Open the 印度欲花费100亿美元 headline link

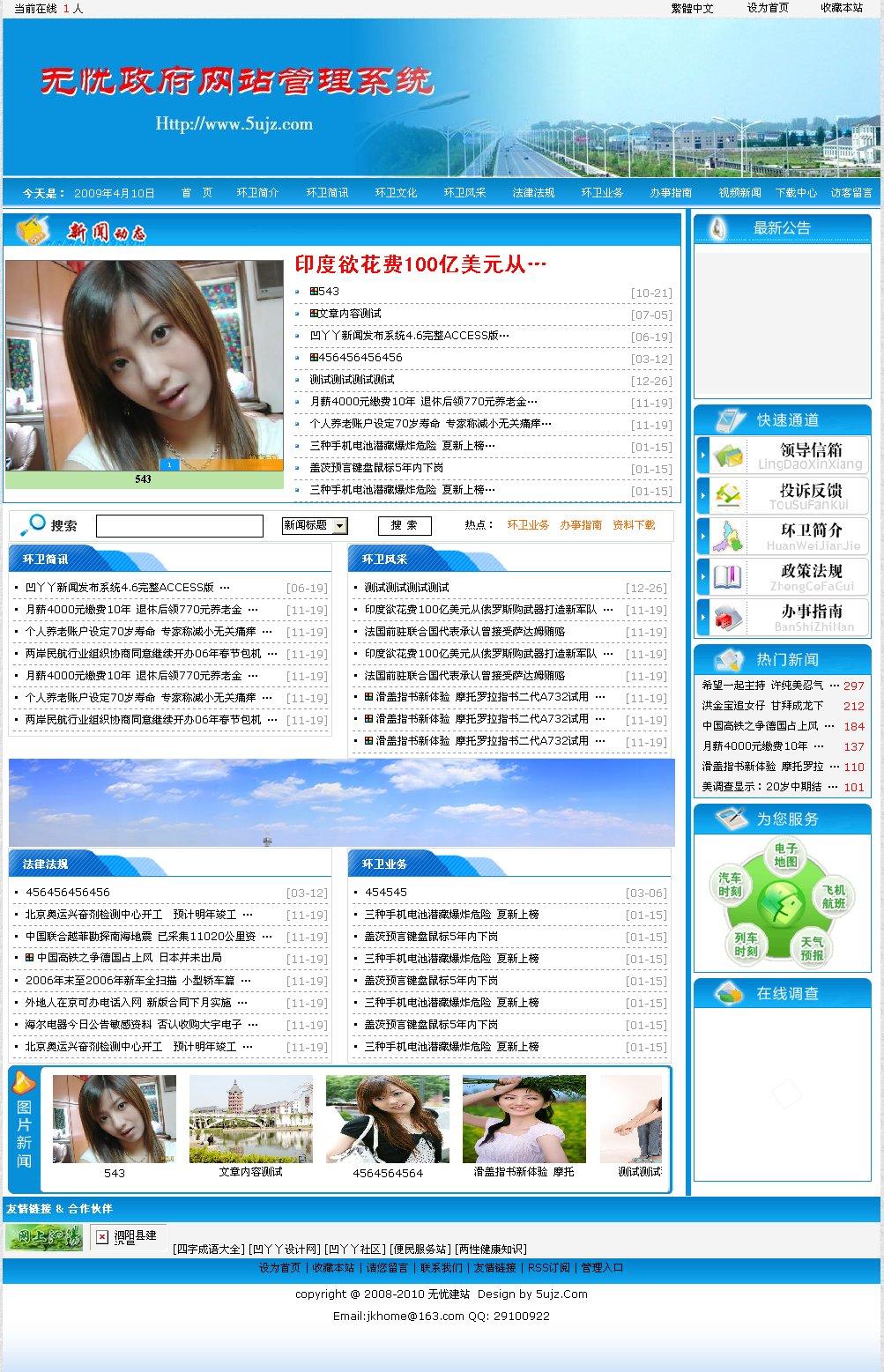click(x=420, y=263)
